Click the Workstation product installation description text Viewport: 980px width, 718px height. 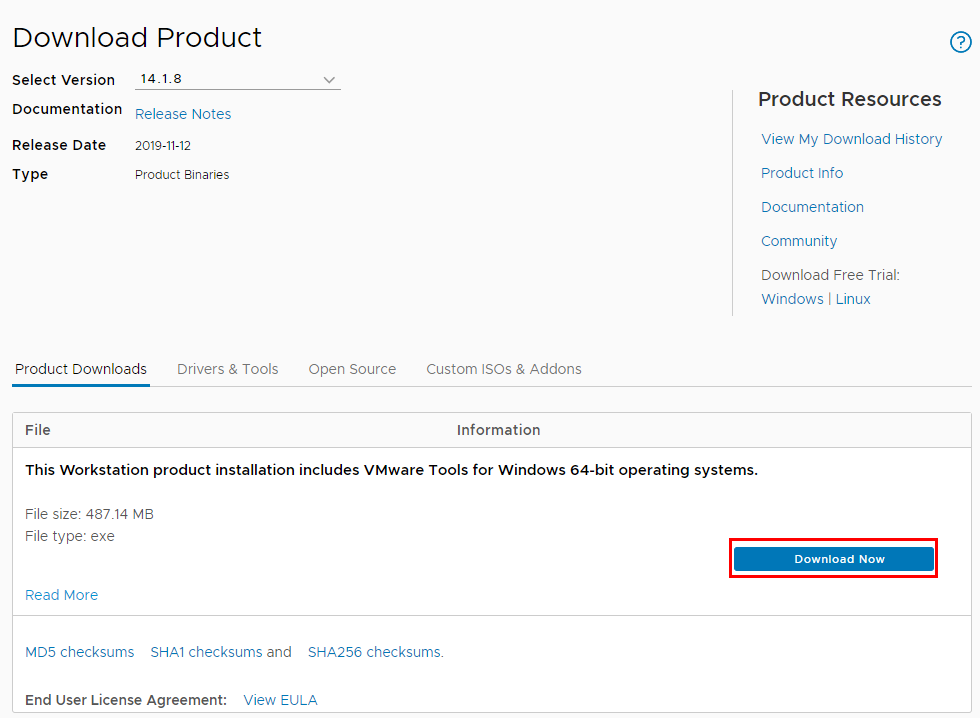click(391, 470)
